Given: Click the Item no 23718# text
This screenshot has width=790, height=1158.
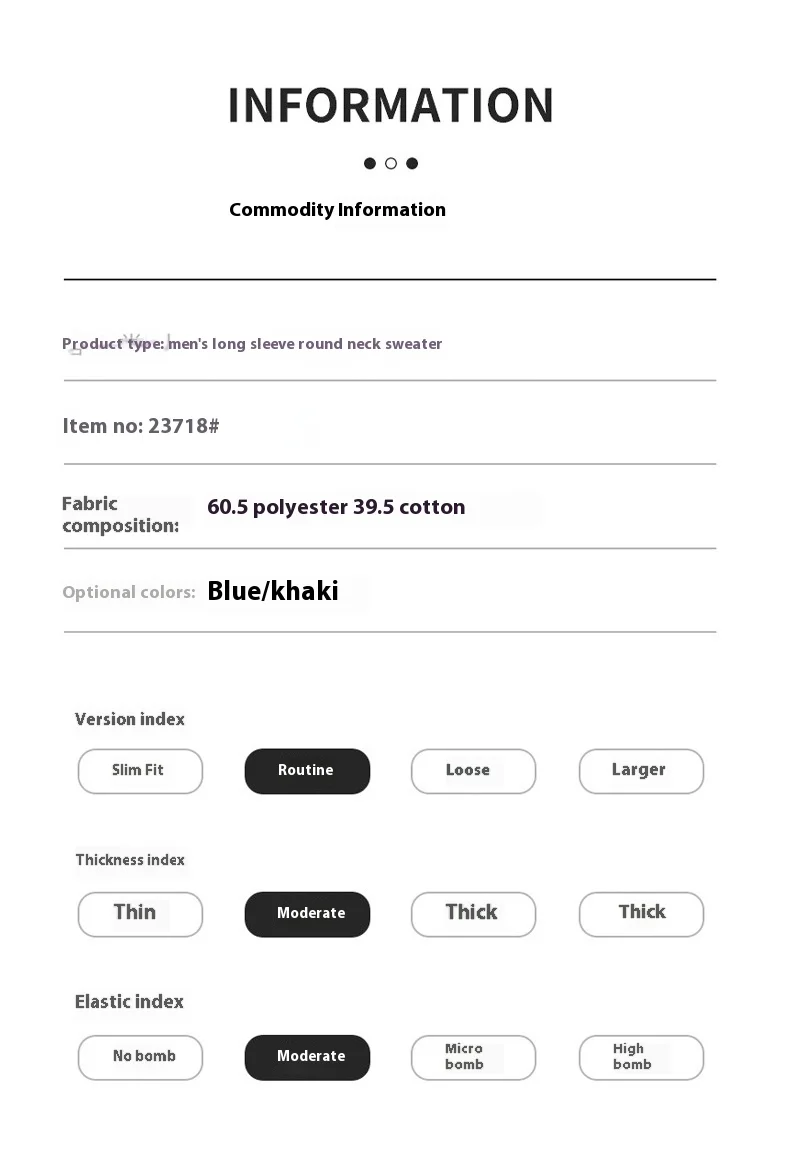Looking at the screenshot, I should [141, 426].
